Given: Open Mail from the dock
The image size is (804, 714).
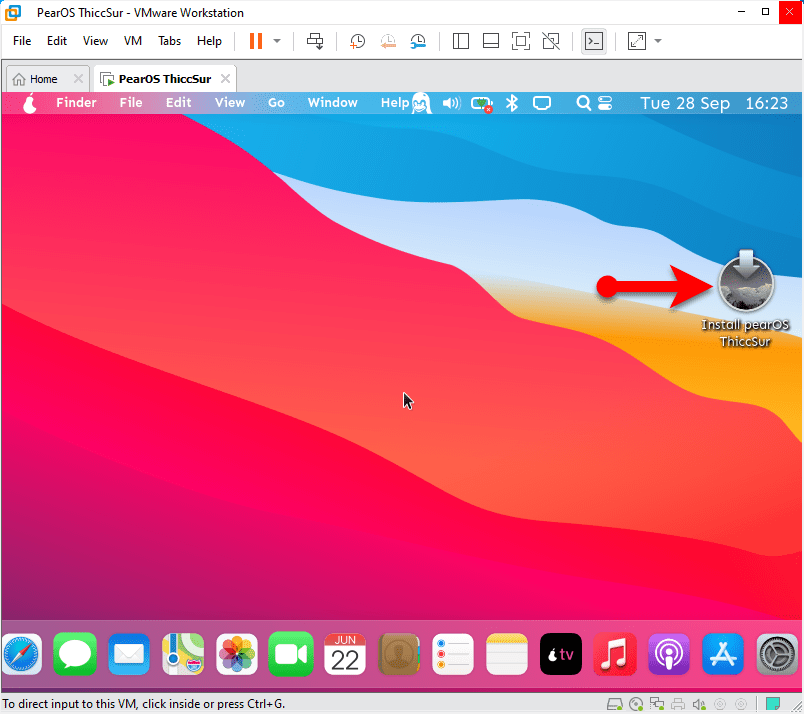Looking at the screenshot, I should point(129,654).
